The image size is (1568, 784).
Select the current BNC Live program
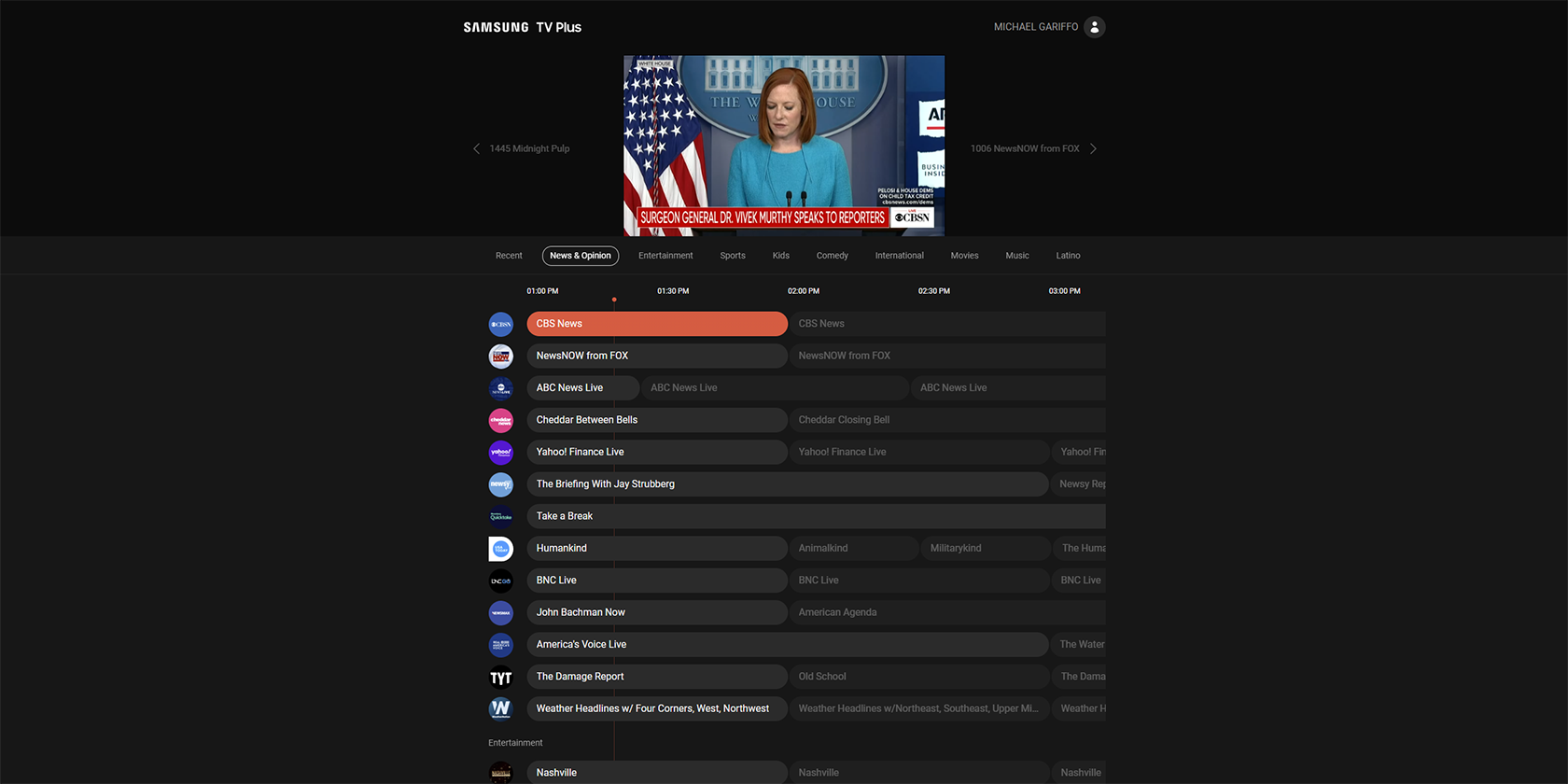coord(657,580)
